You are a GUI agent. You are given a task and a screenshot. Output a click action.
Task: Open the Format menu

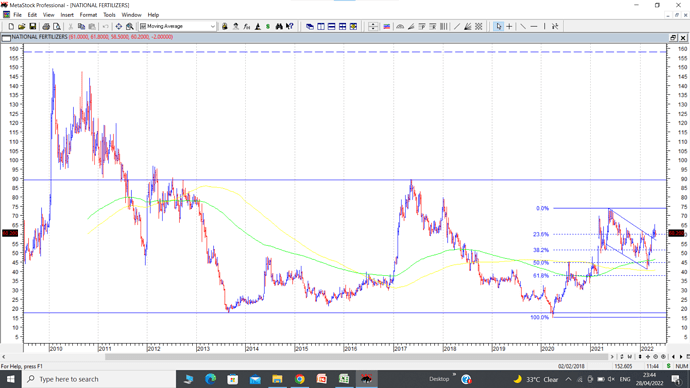88,15
